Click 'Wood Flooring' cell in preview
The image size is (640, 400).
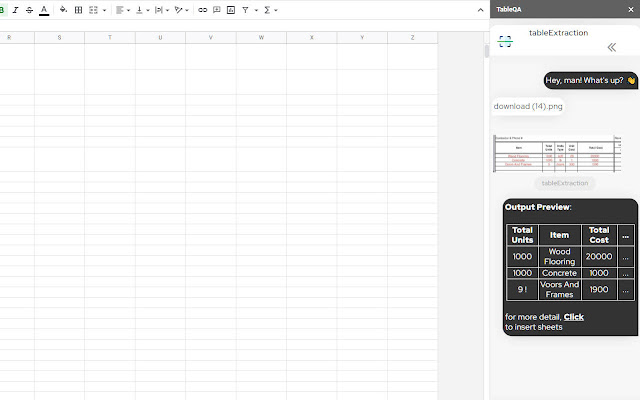coord(559,257)
